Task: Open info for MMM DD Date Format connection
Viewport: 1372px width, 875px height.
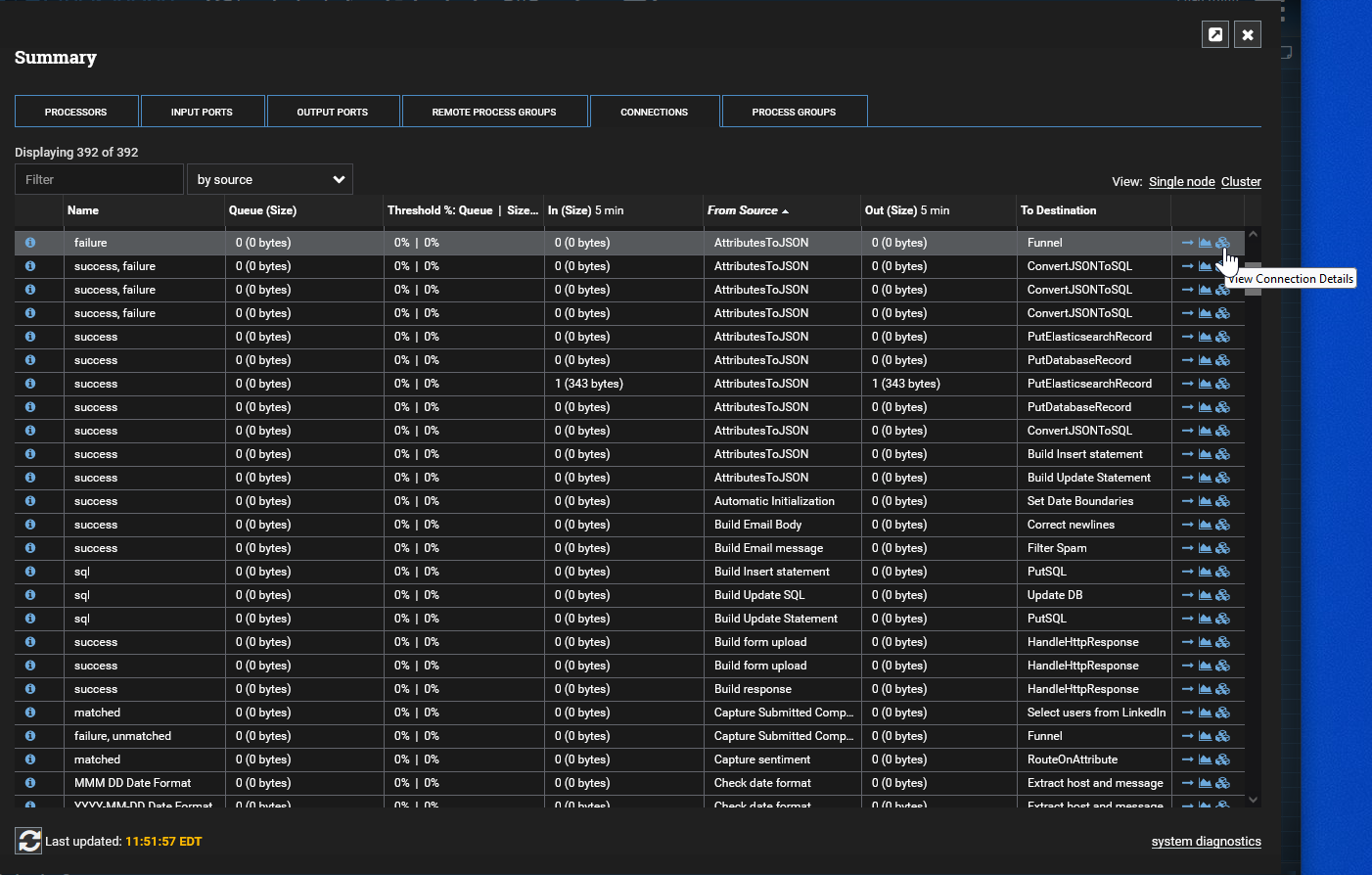Action: pyautogui.click(x=30, y=783)
